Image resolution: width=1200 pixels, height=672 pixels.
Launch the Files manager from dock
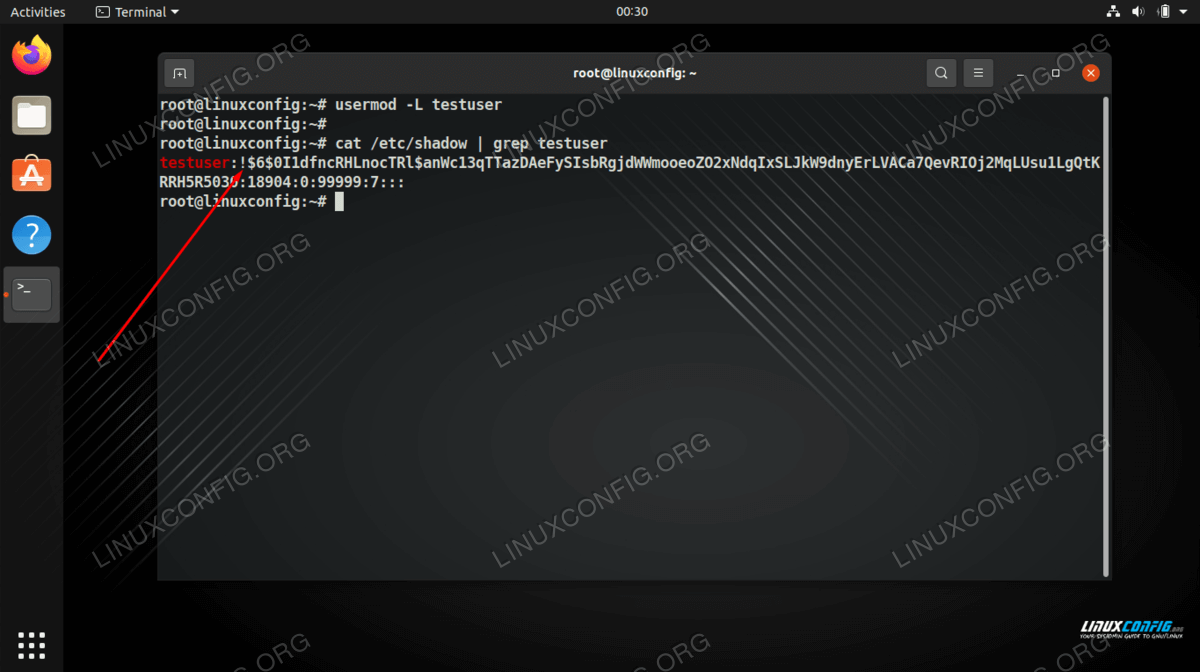32,115
